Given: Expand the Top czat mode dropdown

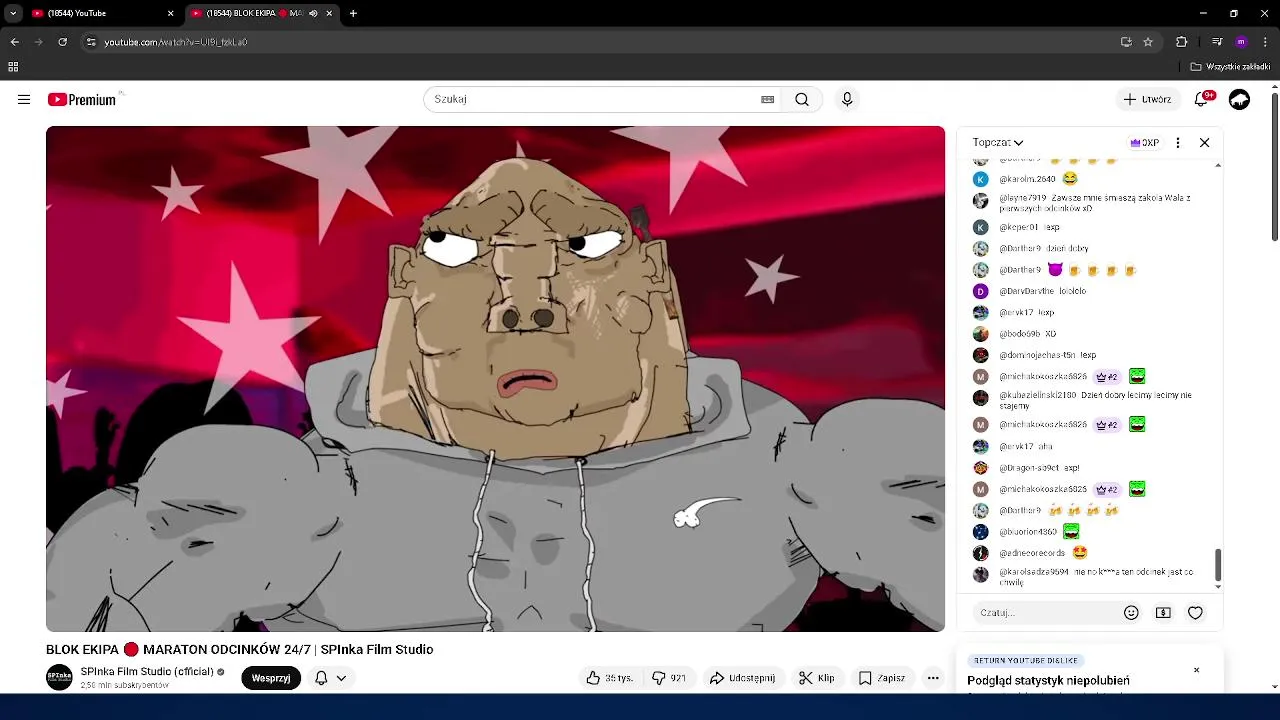Looking at the screenshot, I should point(998,143).
